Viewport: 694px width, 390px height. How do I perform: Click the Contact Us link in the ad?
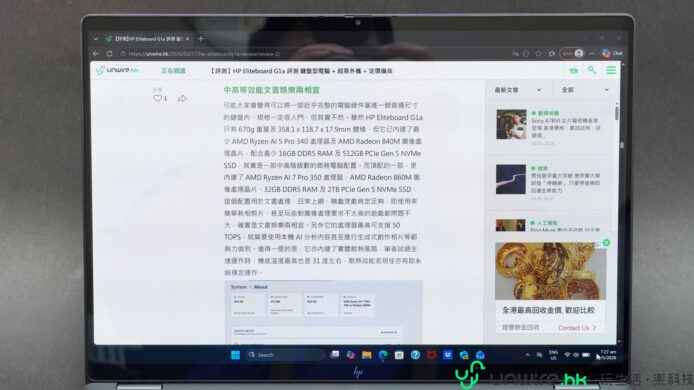[577, 328]
